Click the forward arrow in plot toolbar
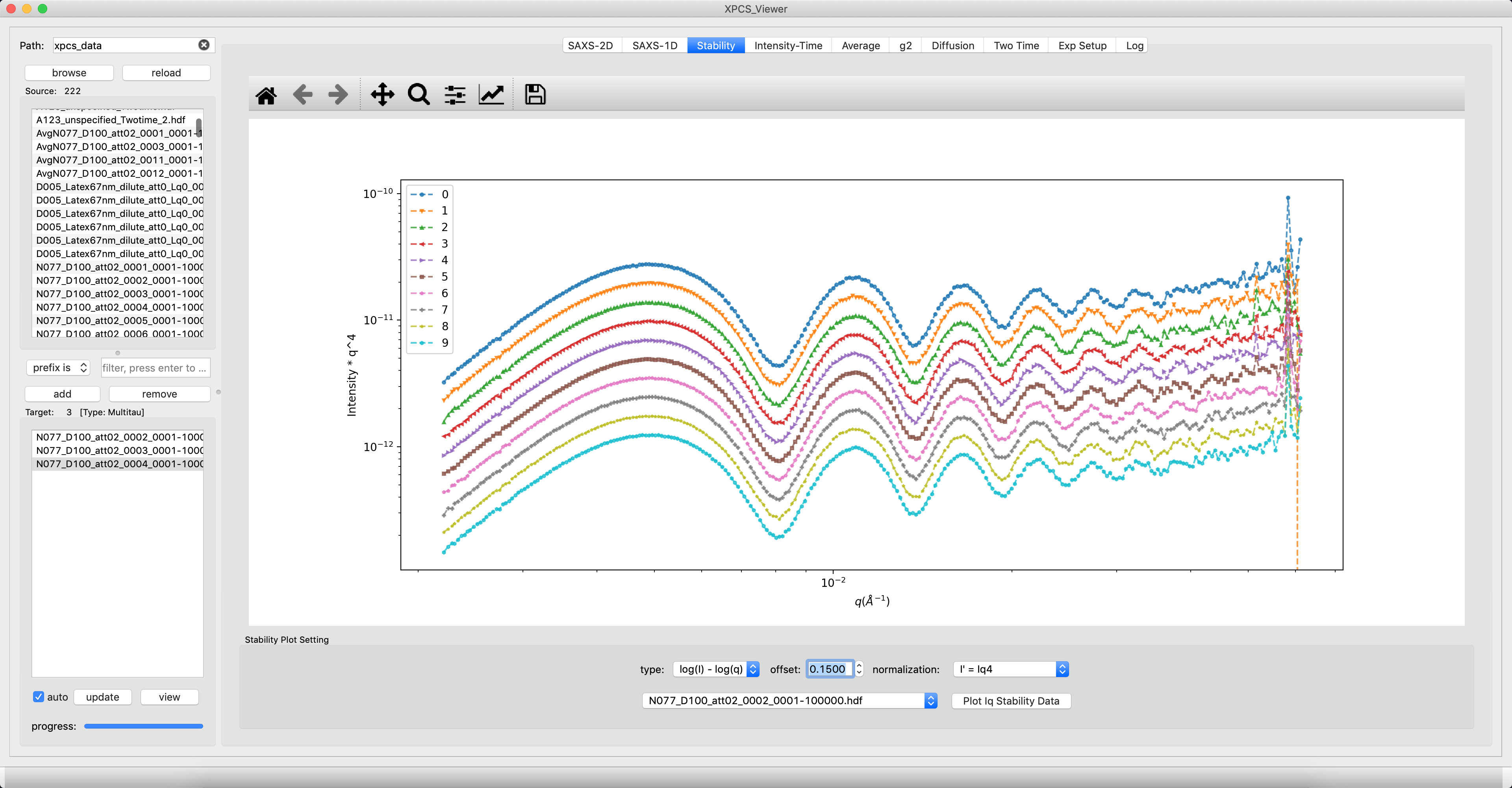Viewport: 1512px width, 788px height. coord(338,94)
